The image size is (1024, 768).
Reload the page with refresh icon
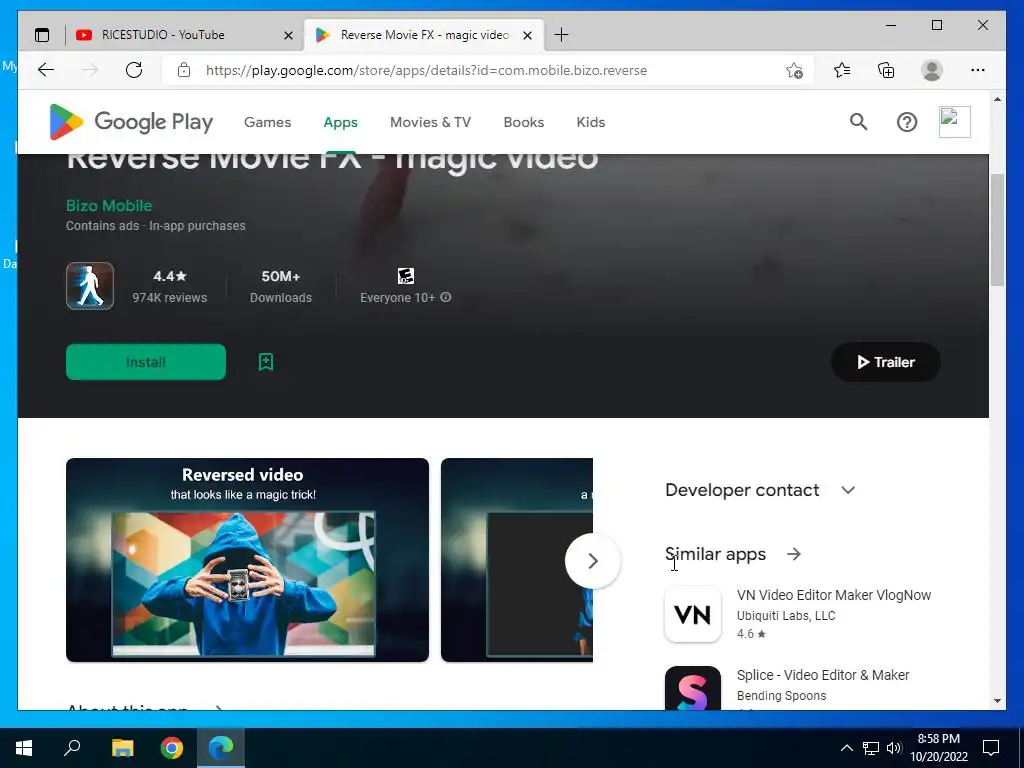coord(134,70)
